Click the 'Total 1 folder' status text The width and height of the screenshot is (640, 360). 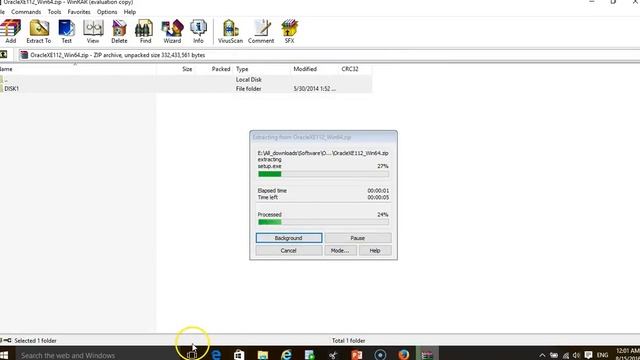[348, 340]
